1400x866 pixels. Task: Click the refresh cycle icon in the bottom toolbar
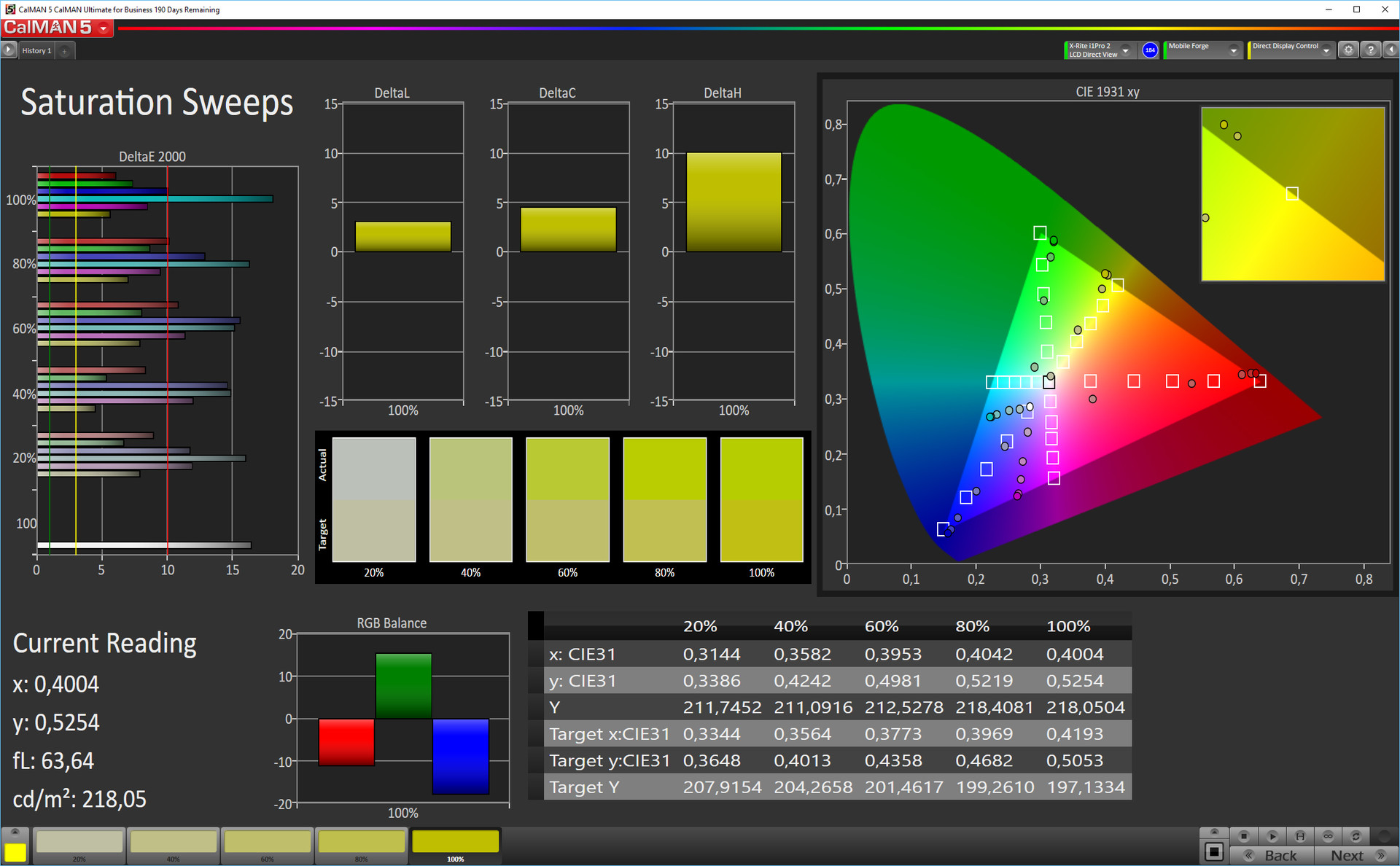pos(1356,836)
